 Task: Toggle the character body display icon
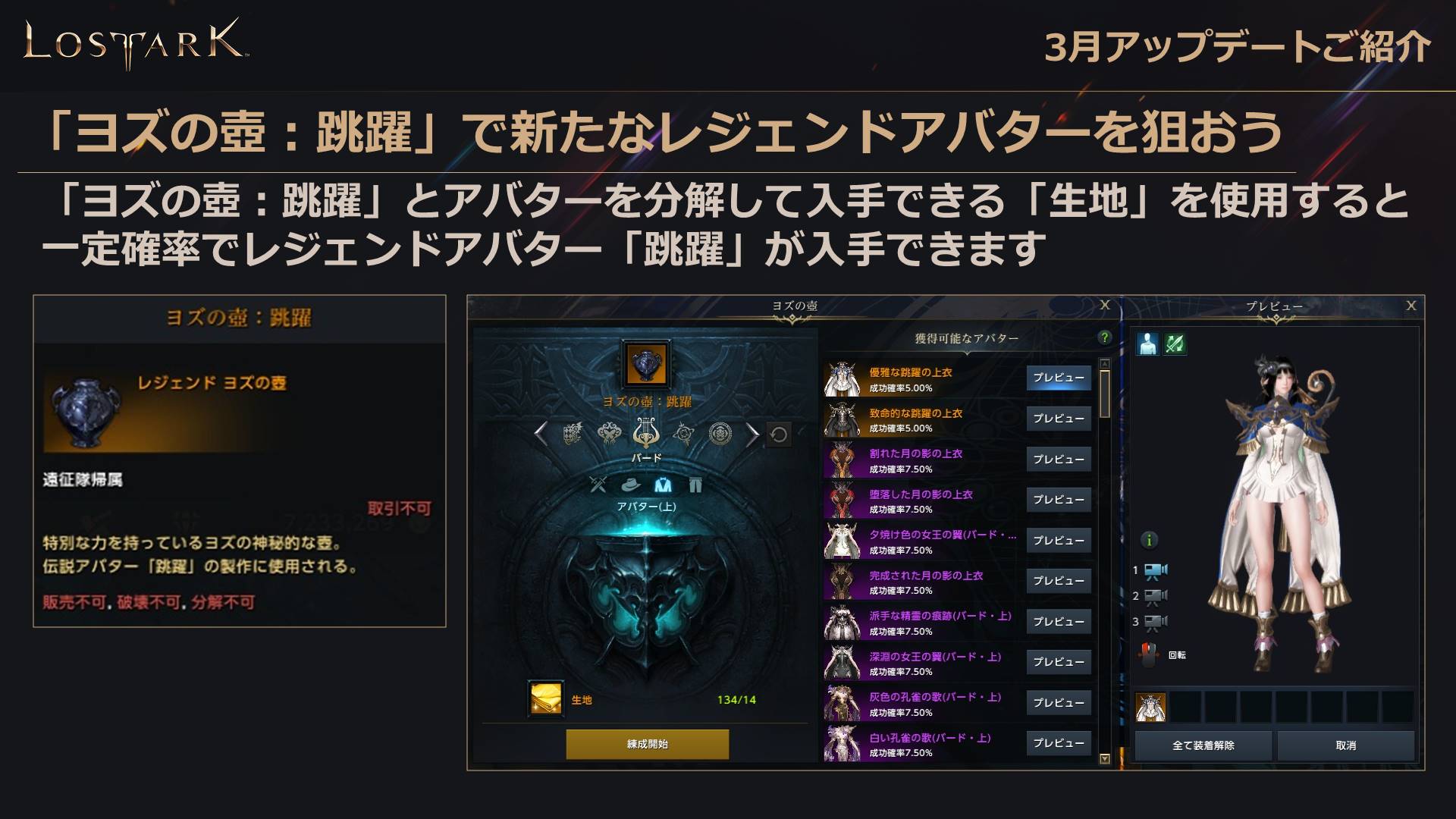[x=1147, y=344]
